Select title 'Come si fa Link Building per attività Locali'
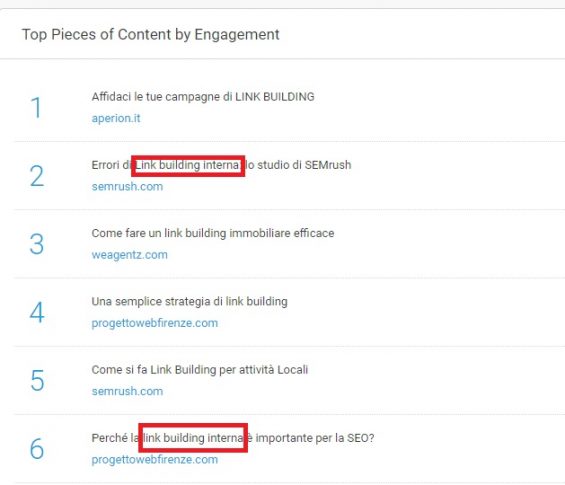This screenshot has width=565, height=485. pos(200,370)
